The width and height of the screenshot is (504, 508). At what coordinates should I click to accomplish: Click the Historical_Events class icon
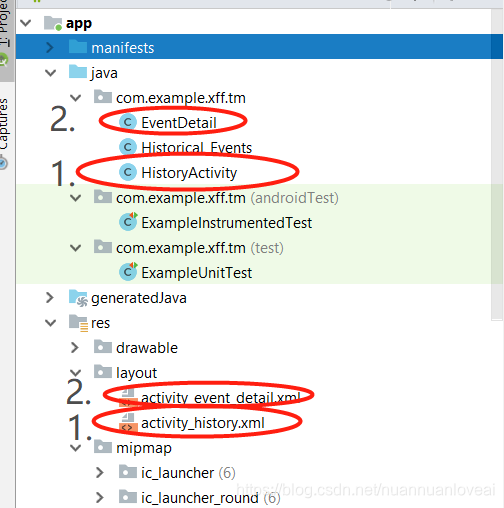point(128,147)
